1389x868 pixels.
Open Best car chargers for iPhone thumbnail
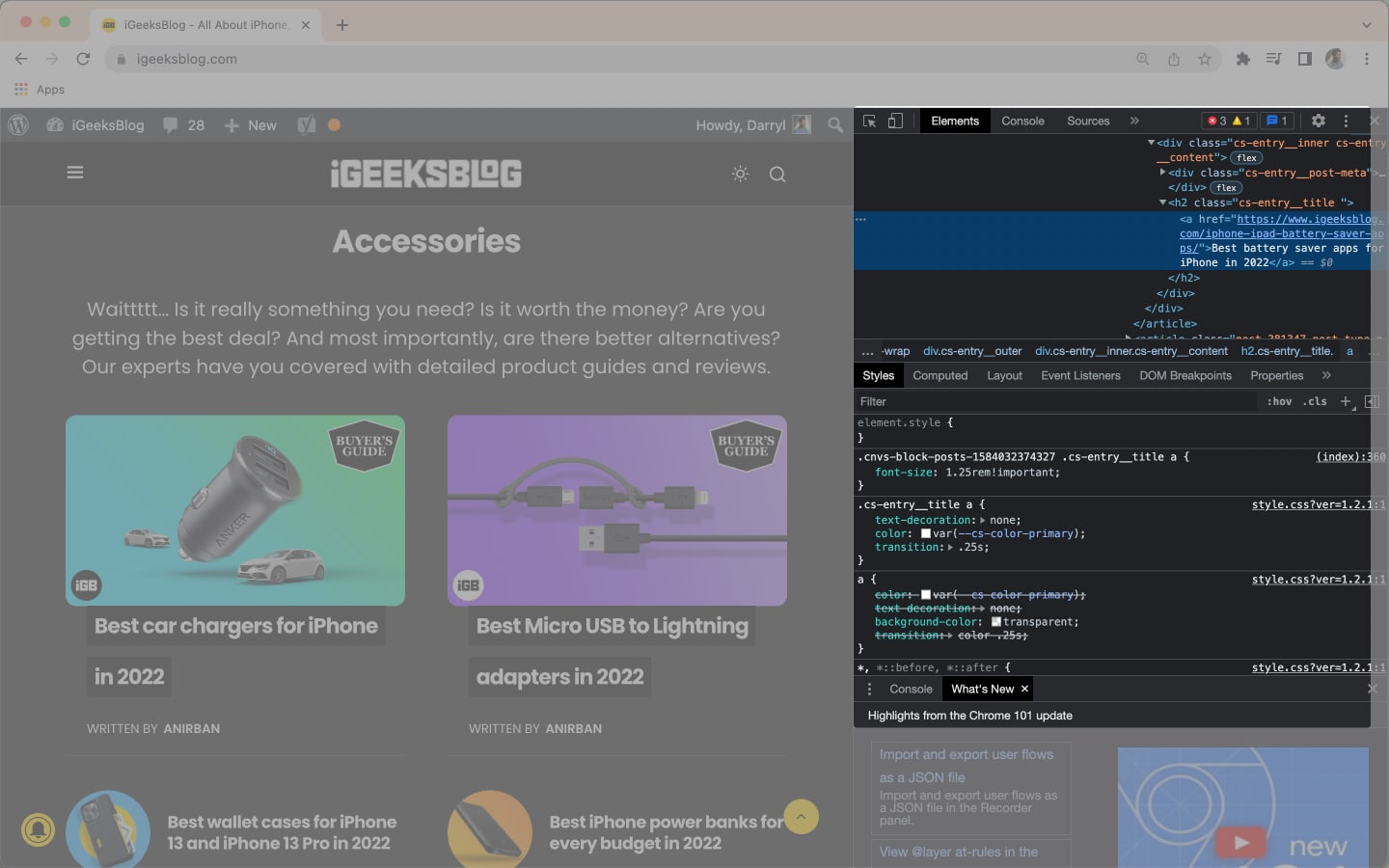click(235, 510)
